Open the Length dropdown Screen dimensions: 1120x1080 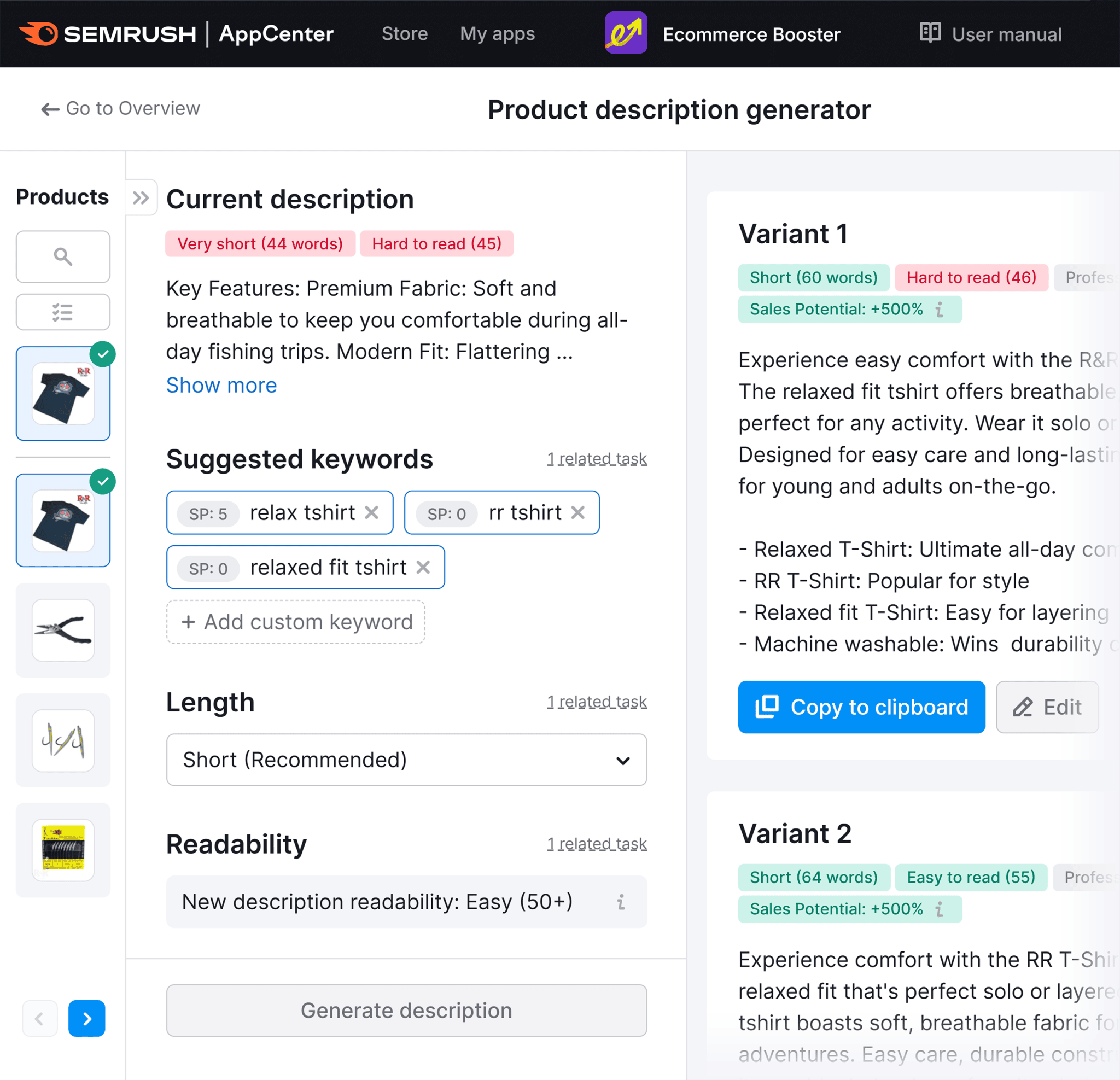(x=406, y=760)
